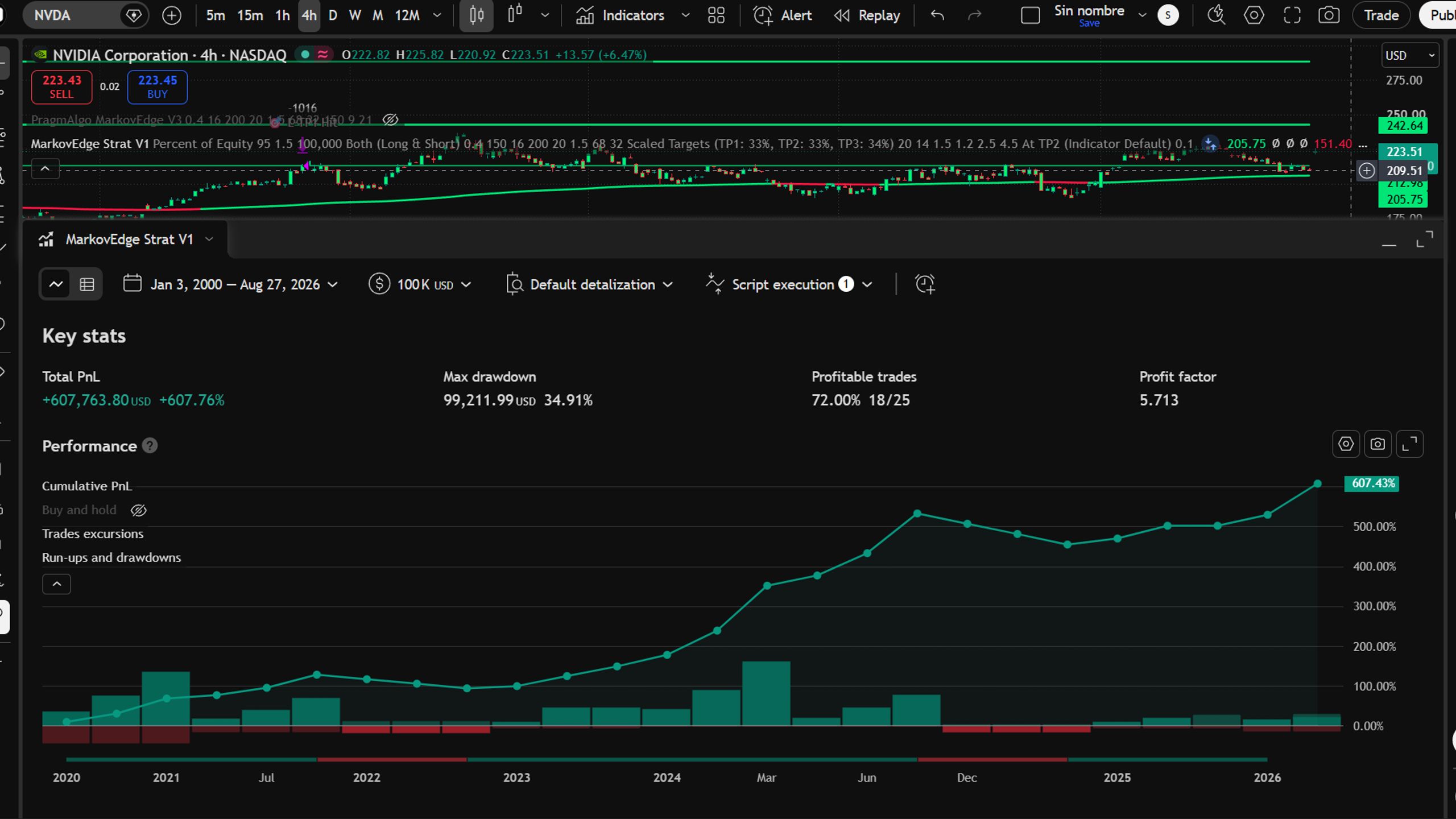
Task: Switch to the D timeframe
Action: 333,15
